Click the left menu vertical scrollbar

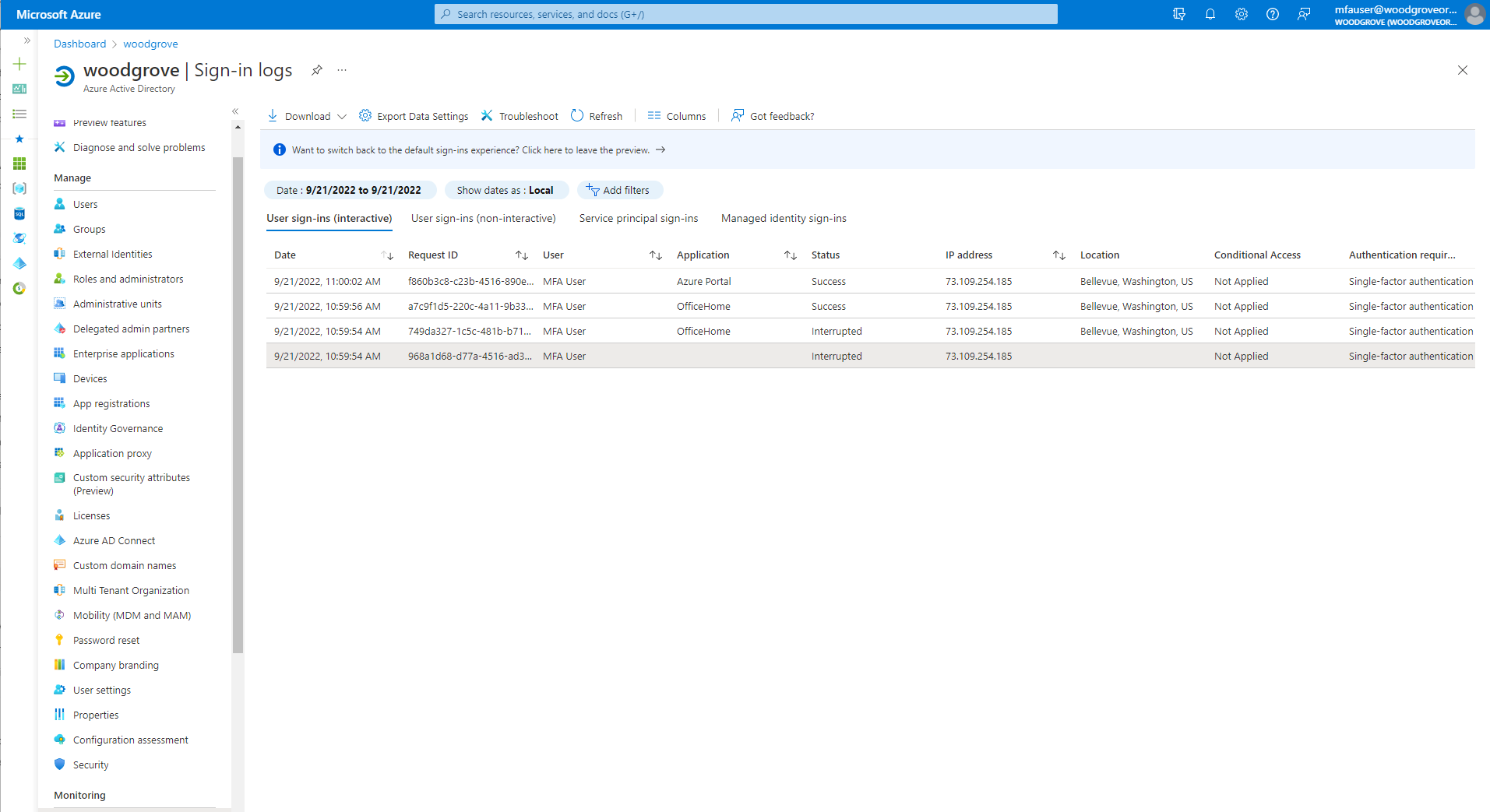238,405
